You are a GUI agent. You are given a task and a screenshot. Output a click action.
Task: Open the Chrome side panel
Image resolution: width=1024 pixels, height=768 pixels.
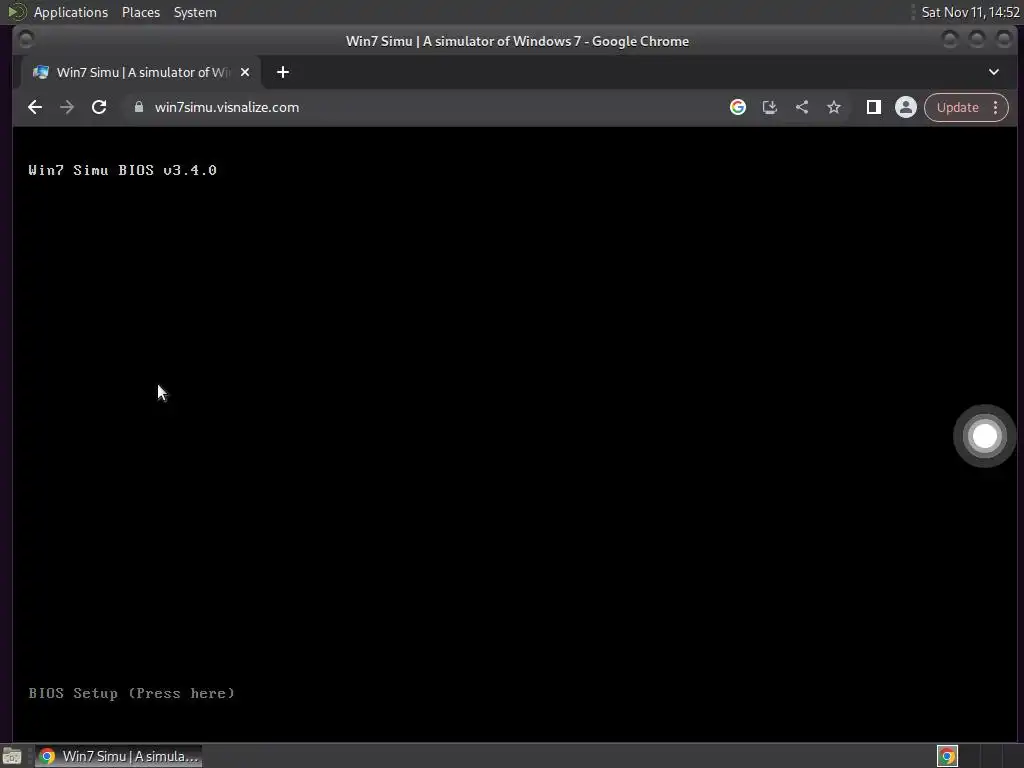tap(874, 107)
